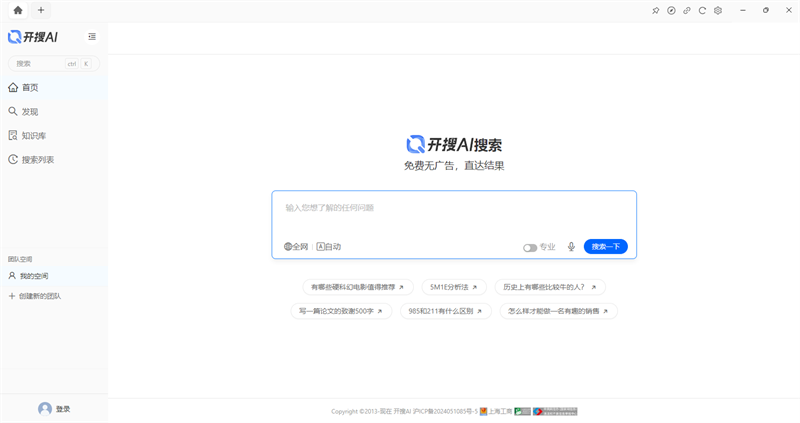Image resolution: width=800 pixels, height=423 pixels.
Task: Open the 自动 mode selector
Action: (329, 246)
